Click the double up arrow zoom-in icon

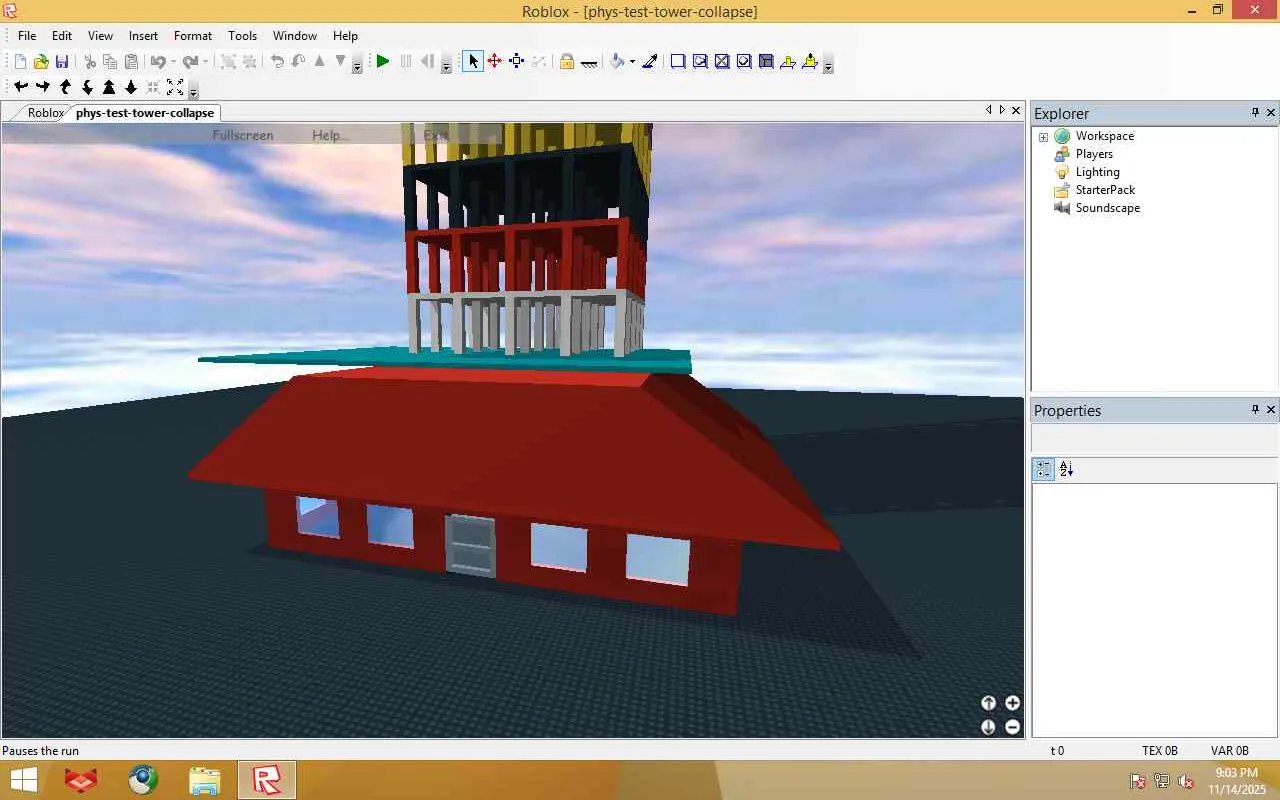coord(109,88)
